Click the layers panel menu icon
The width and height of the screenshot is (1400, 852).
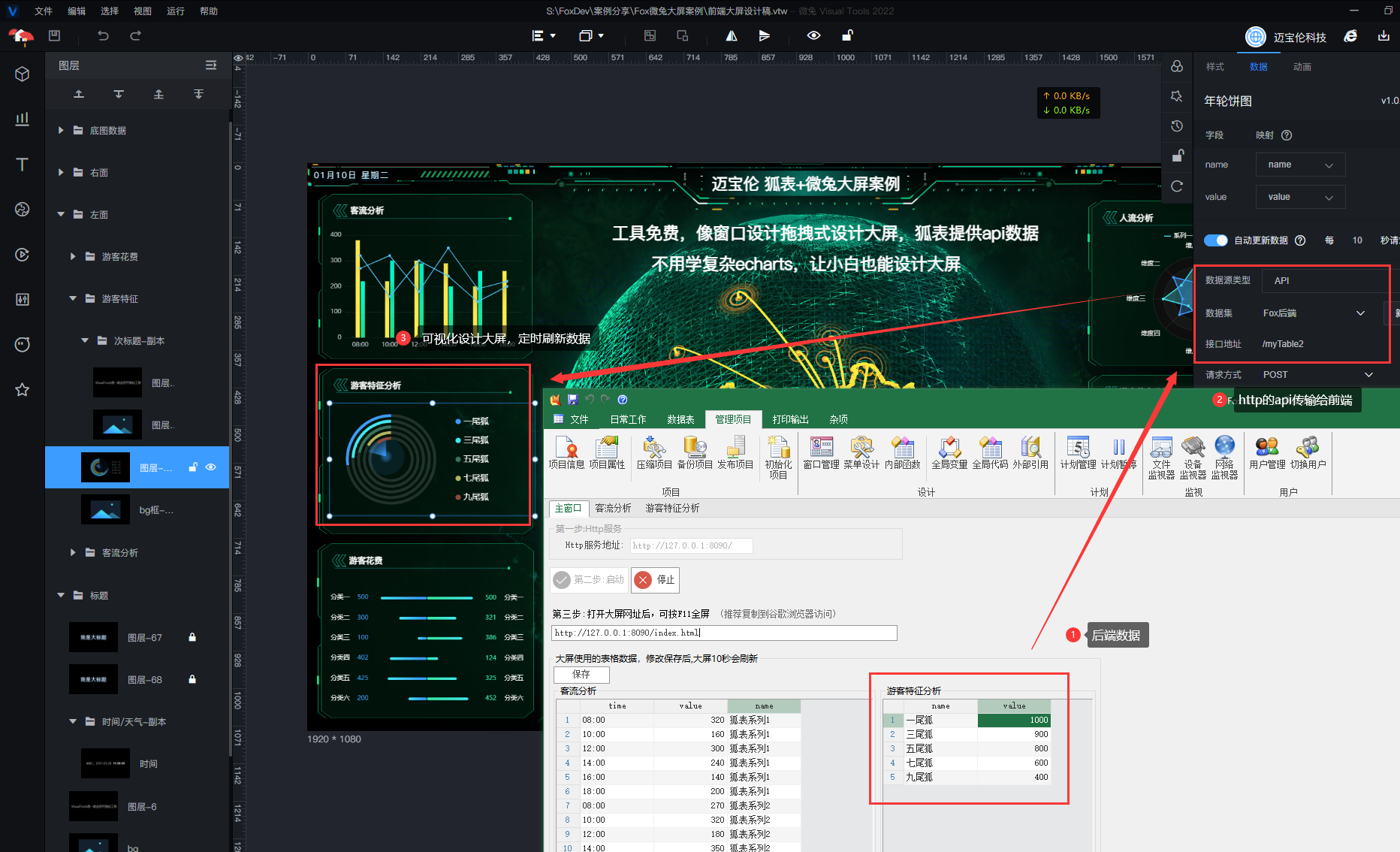[x=211, y=65]
